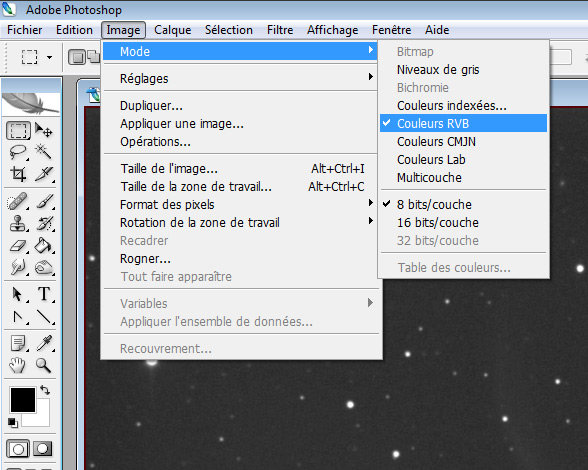The width and height of the screenshot is (588, 470).
Task: Choose Dupliquer... from Image menu
Action: [240, 105]
